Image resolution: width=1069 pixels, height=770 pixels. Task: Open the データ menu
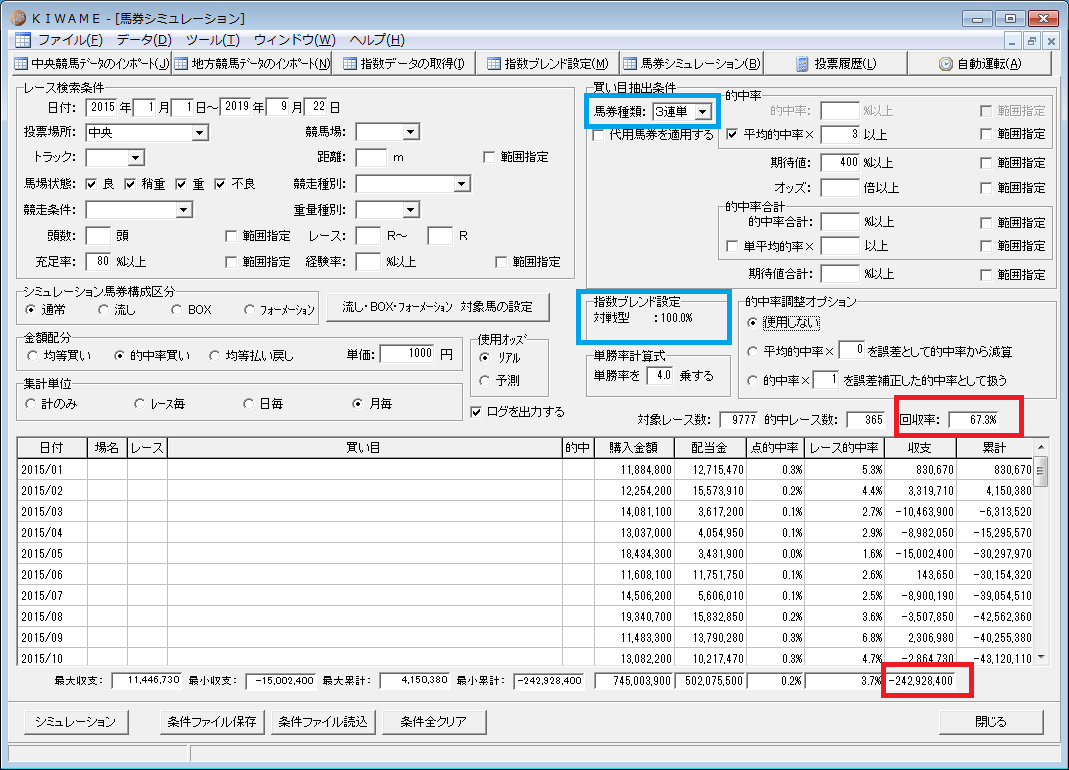pyautogui.click(x=144, y=40)
